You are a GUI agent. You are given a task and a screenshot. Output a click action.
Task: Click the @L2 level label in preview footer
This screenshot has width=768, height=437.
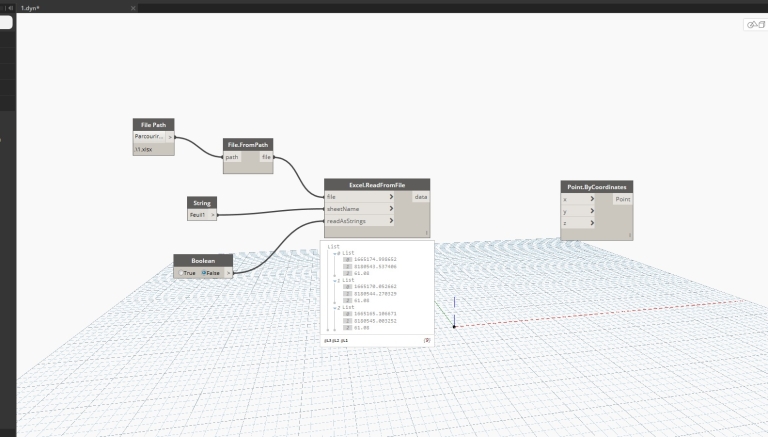pos(336,340)
